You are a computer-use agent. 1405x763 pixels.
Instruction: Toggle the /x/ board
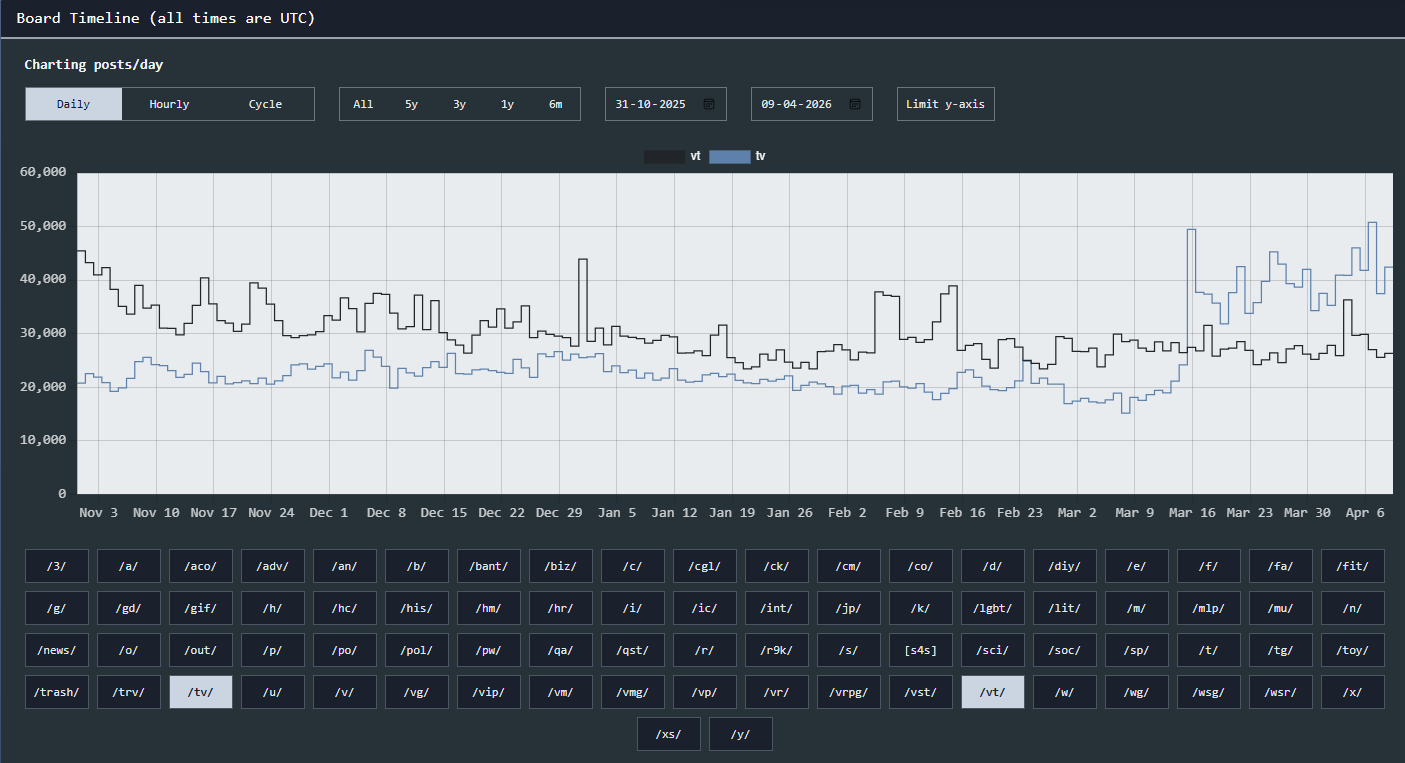click(x=1353, y=692)
